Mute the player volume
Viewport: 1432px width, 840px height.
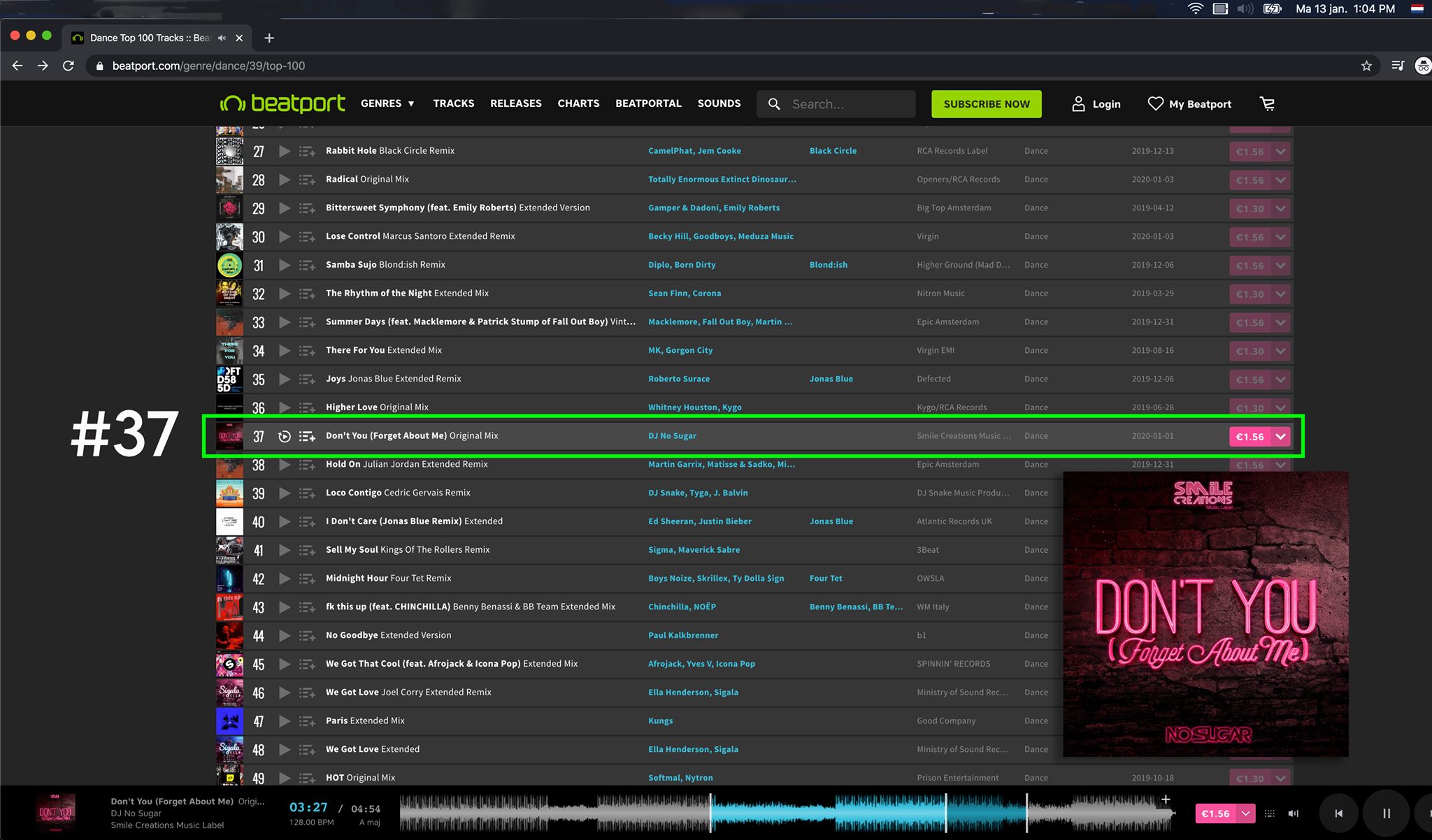pyautogui.click(x=1294, y=813)
